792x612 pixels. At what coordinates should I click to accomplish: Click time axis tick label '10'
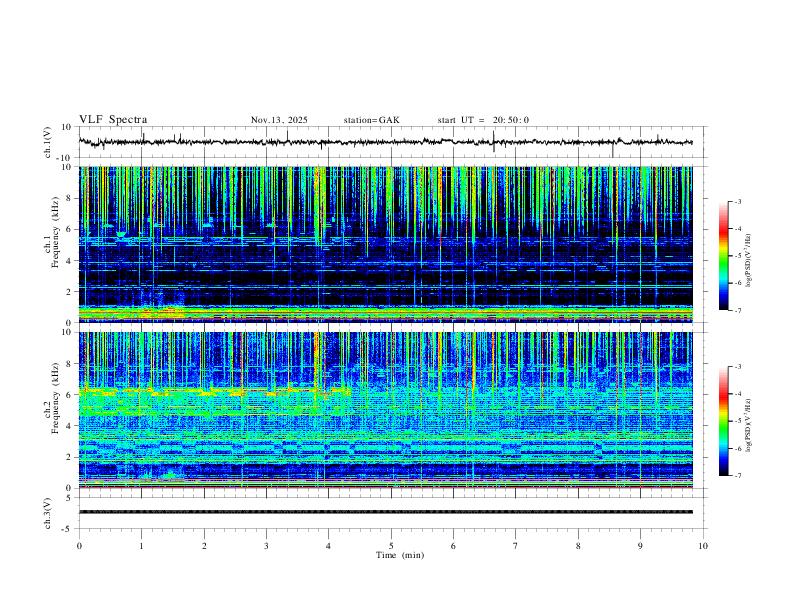(x=703, y=546)
